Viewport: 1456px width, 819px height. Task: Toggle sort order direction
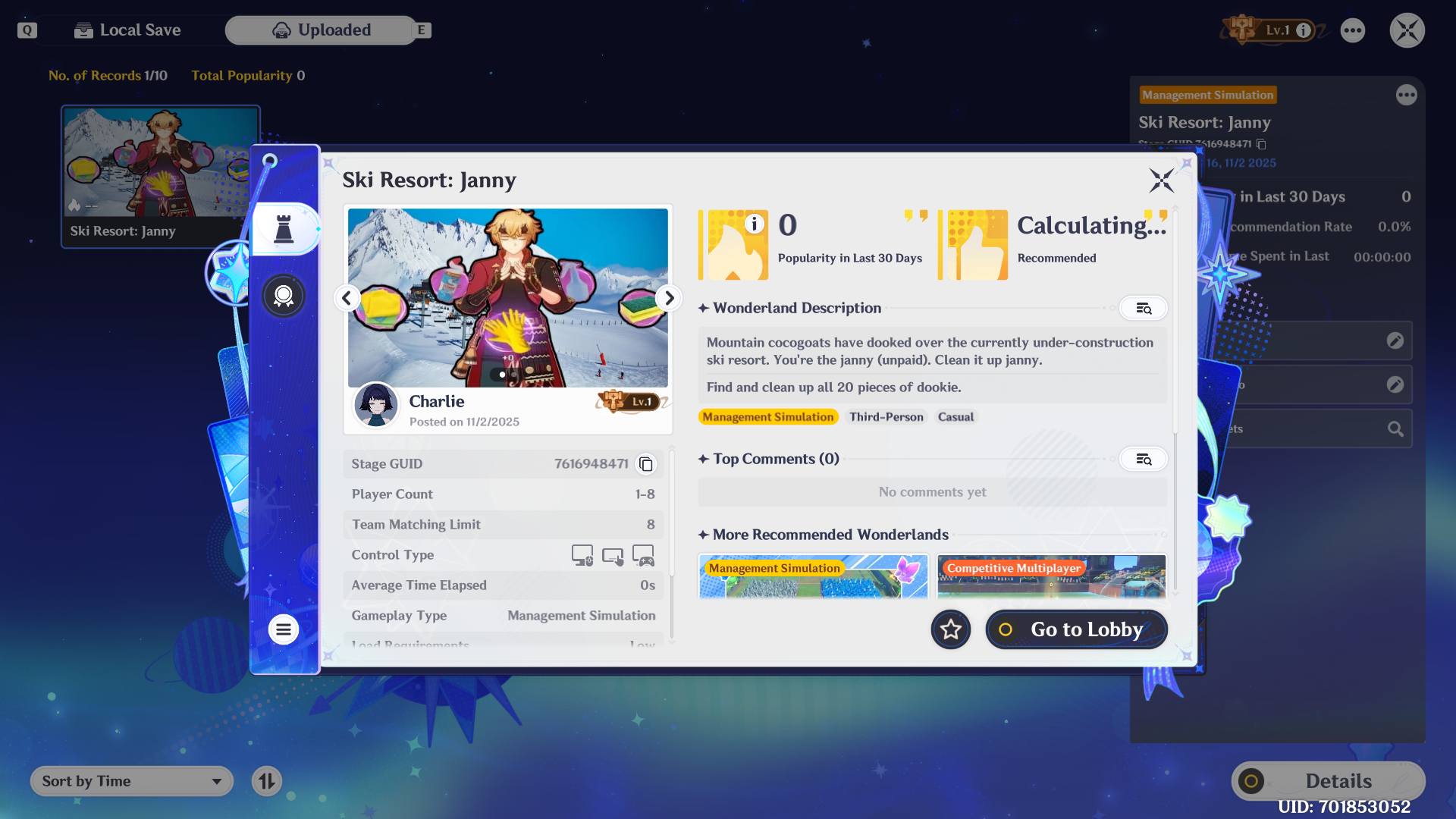[x=267, y=781]
